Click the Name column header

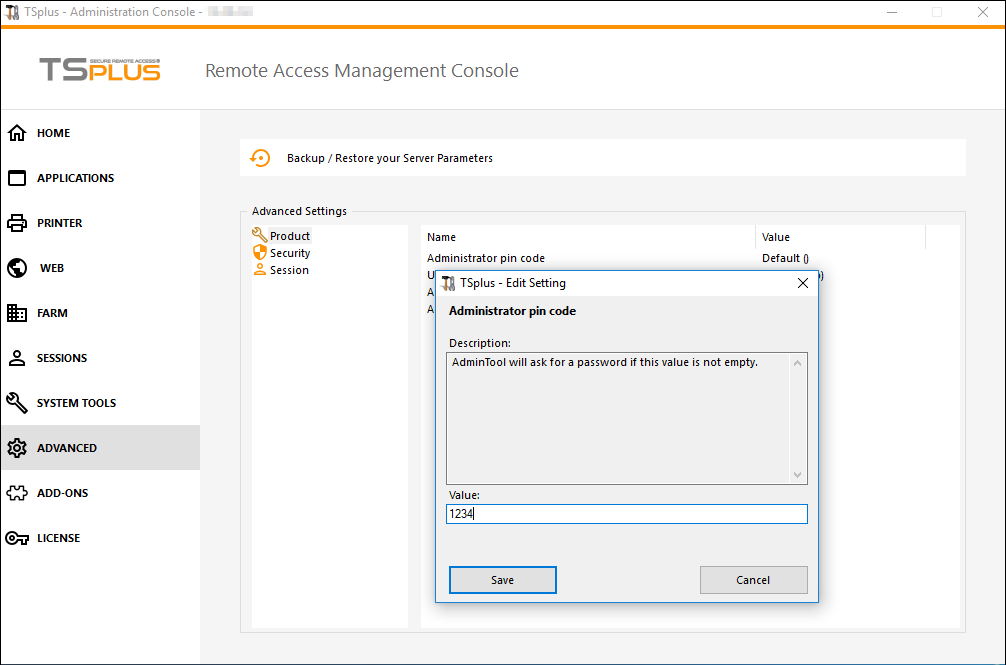pyautogui.click(x=441, y=237)
